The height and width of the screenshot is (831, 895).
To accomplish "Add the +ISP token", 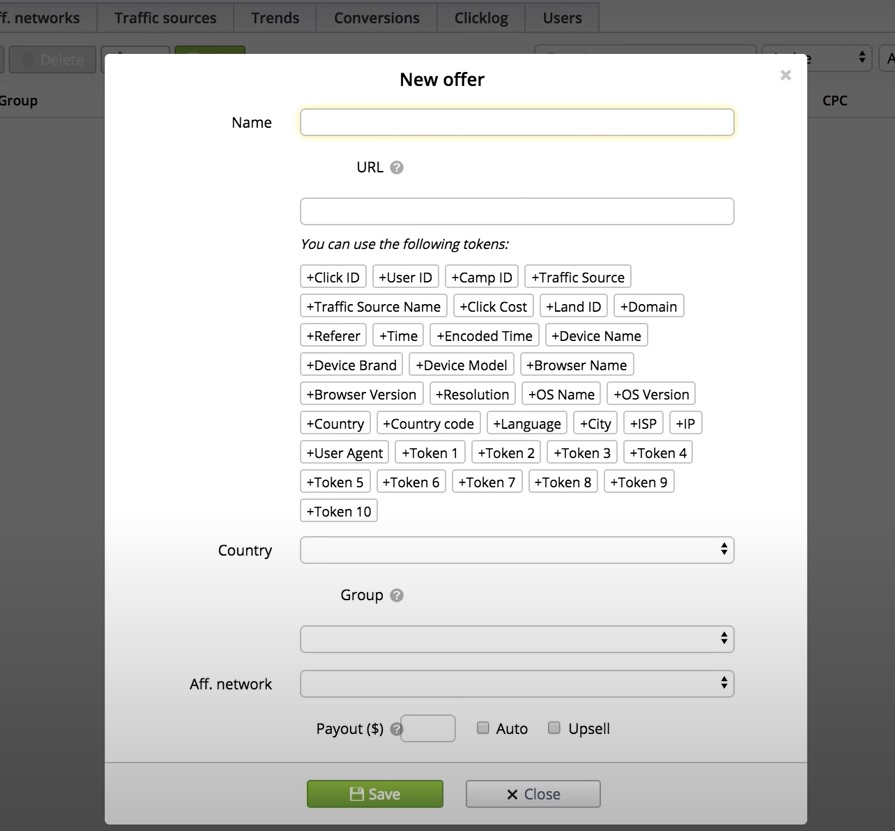I will (x=643, y=423).
